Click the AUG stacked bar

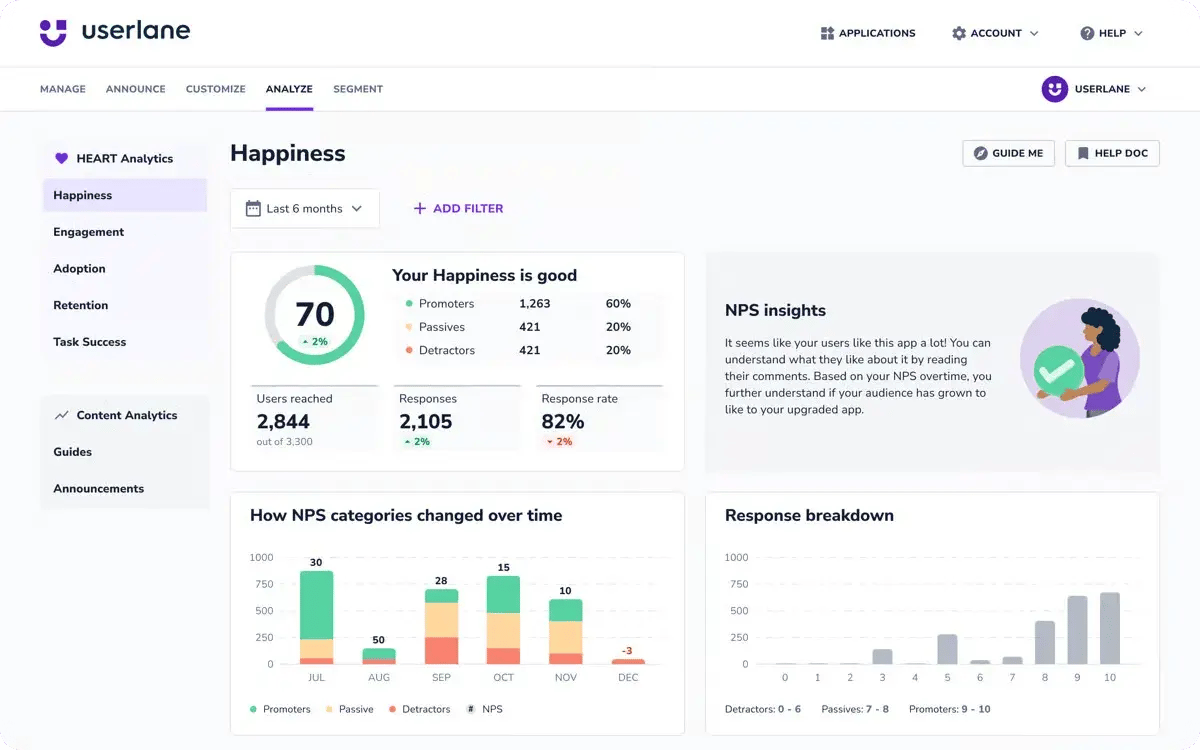tap(379, 656)
